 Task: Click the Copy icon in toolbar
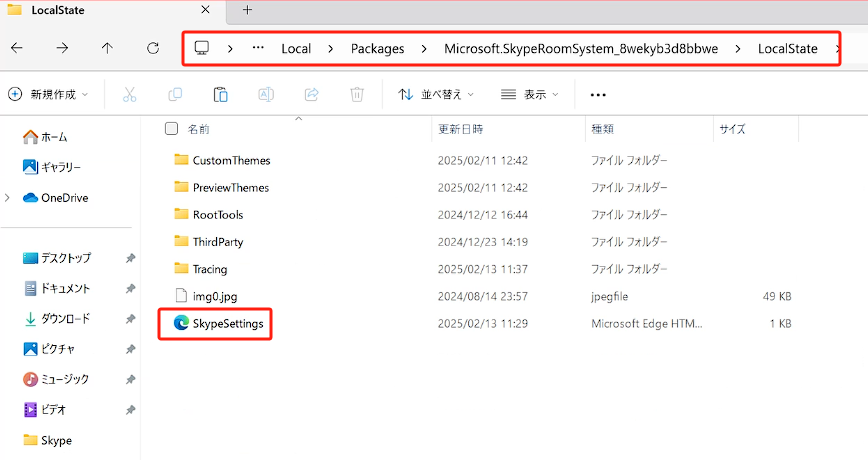(x=175, y=95)
